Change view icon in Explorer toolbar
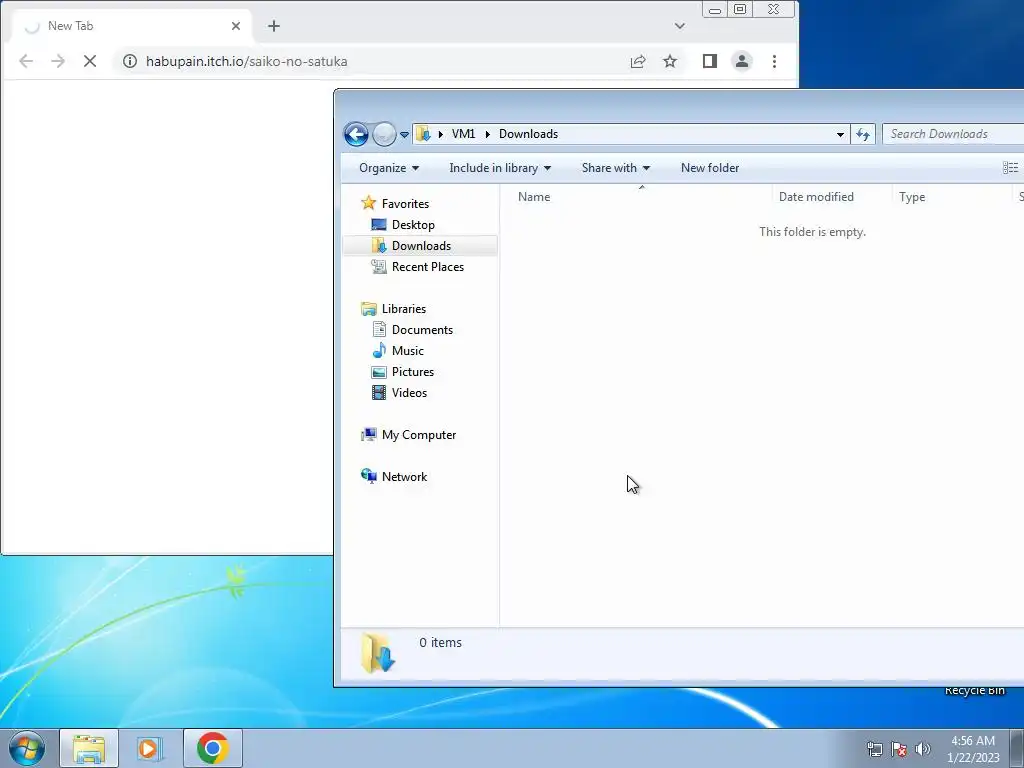This screenshot has width=1024, height=768. (1010, 168)
